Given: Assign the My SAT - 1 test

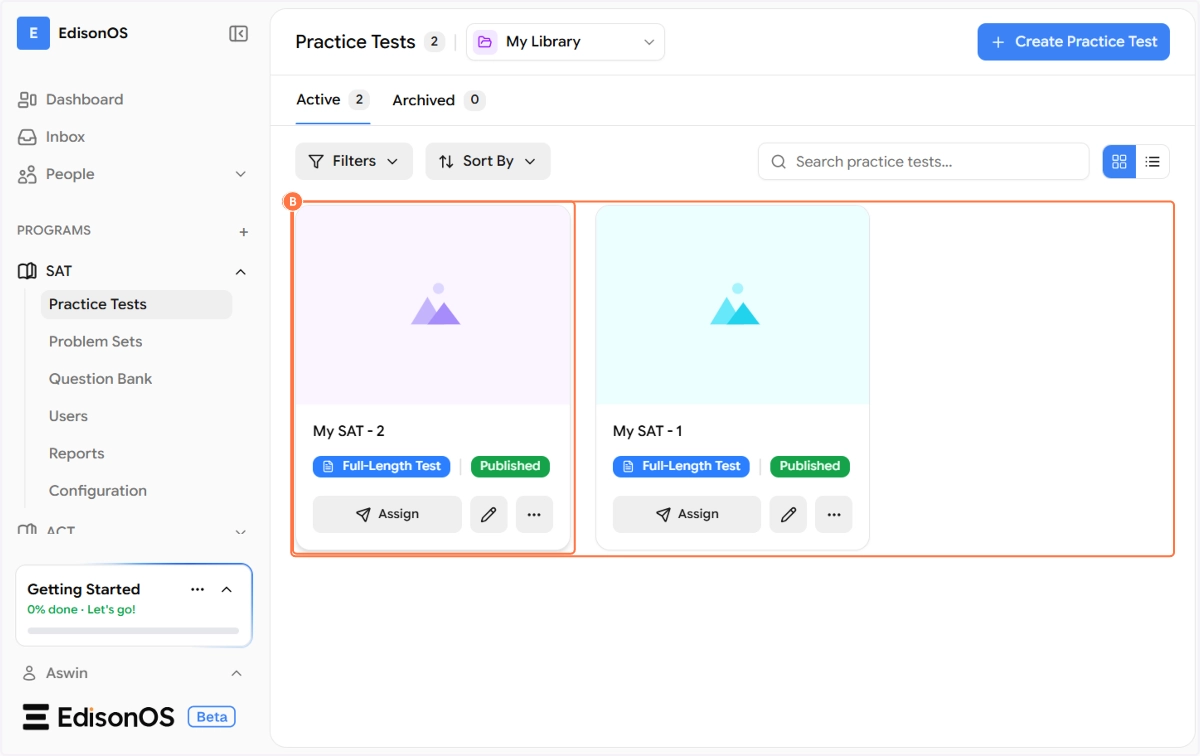Looking at the screenshot, I should coord(687,514).
